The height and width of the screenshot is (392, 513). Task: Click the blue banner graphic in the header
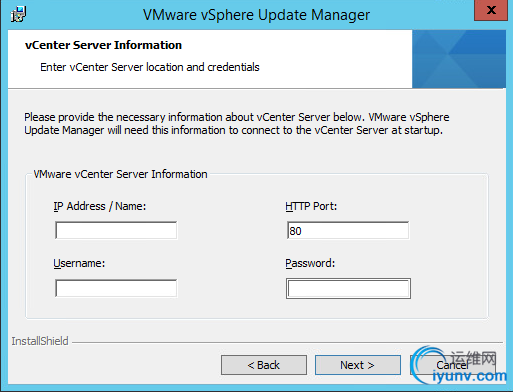459,59
